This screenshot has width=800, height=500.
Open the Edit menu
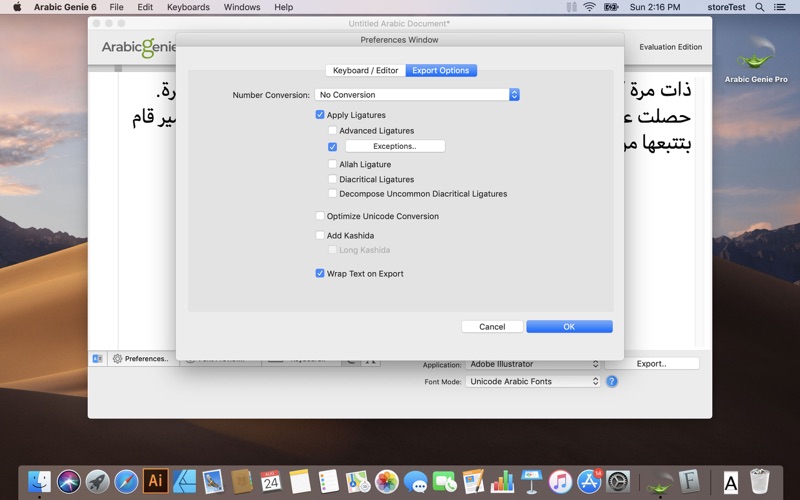[x=145, y=7]
